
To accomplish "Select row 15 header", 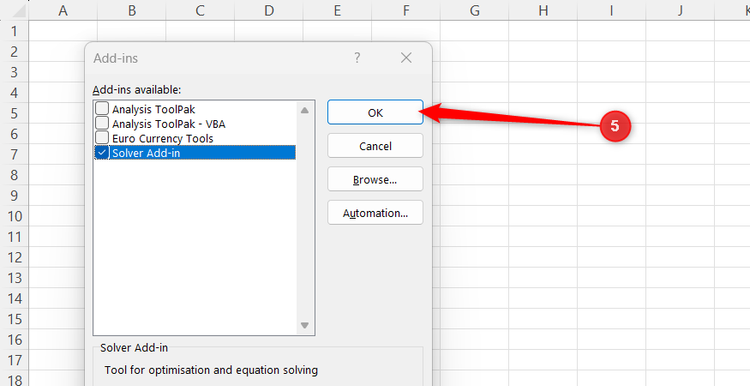I will [x=14, y=319].
